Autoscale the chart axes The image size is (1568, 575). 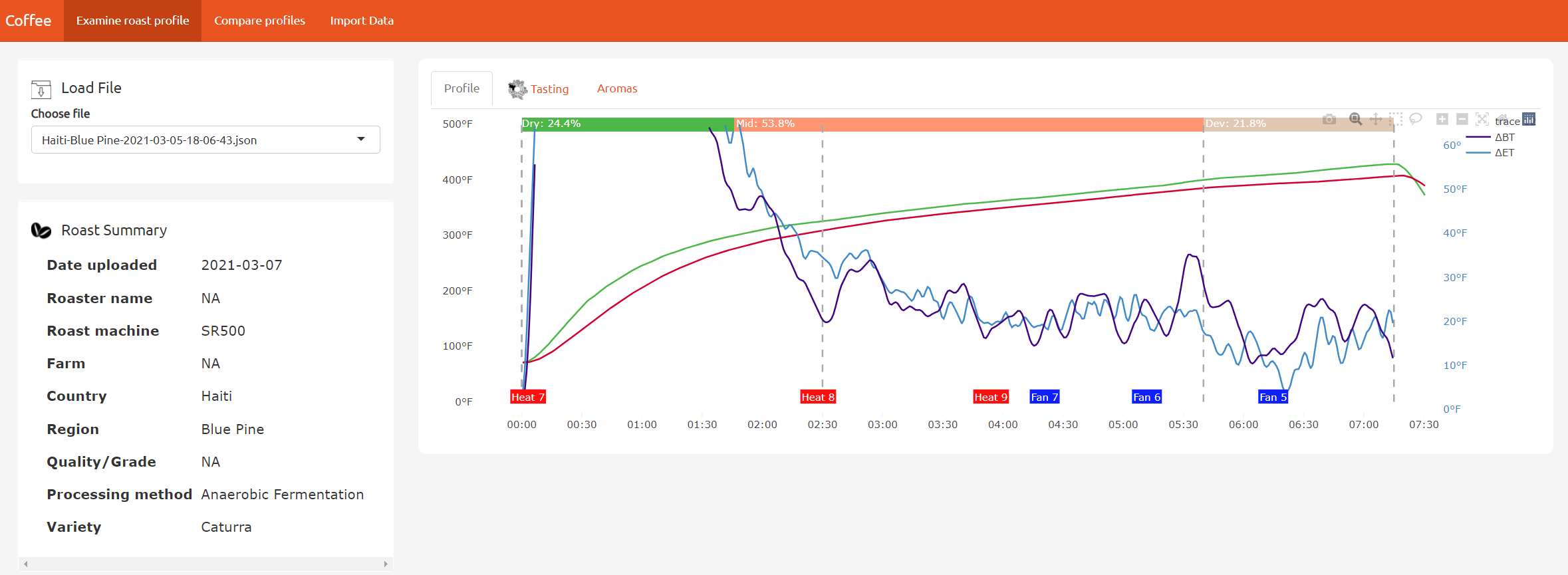1482,119
